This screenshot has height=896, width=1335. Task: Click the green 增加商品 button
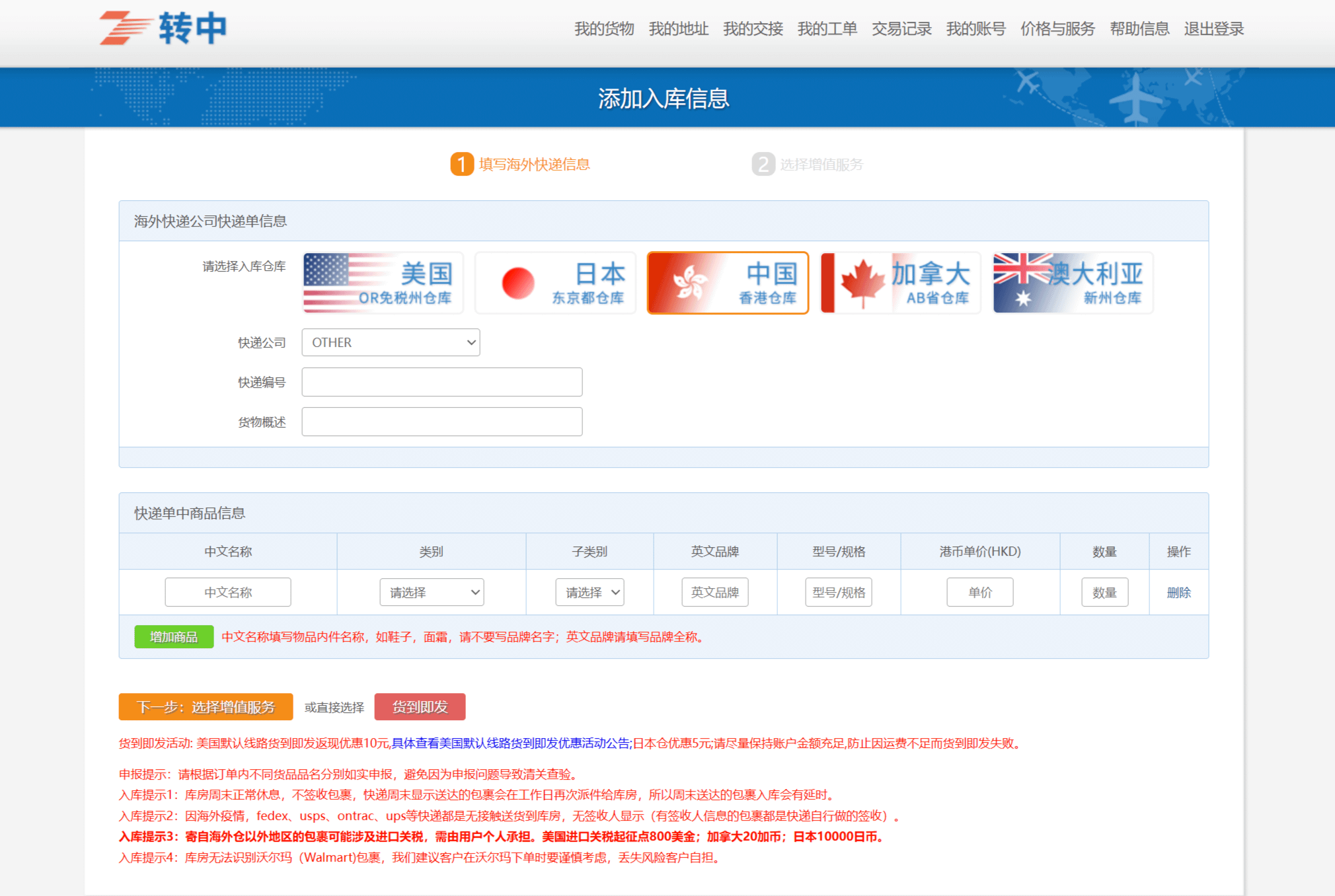[x=174, y=637]
